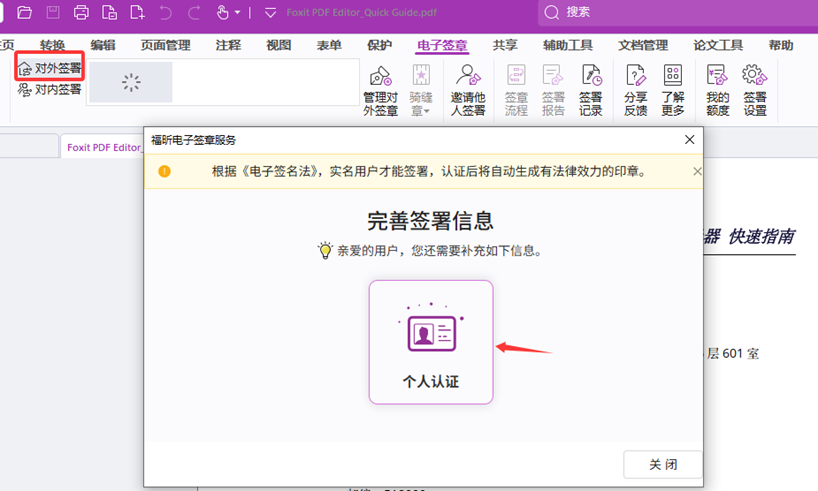Open the 注释 ribbon tab
This screenshot has width=818, height=491.
coord(228,45)
